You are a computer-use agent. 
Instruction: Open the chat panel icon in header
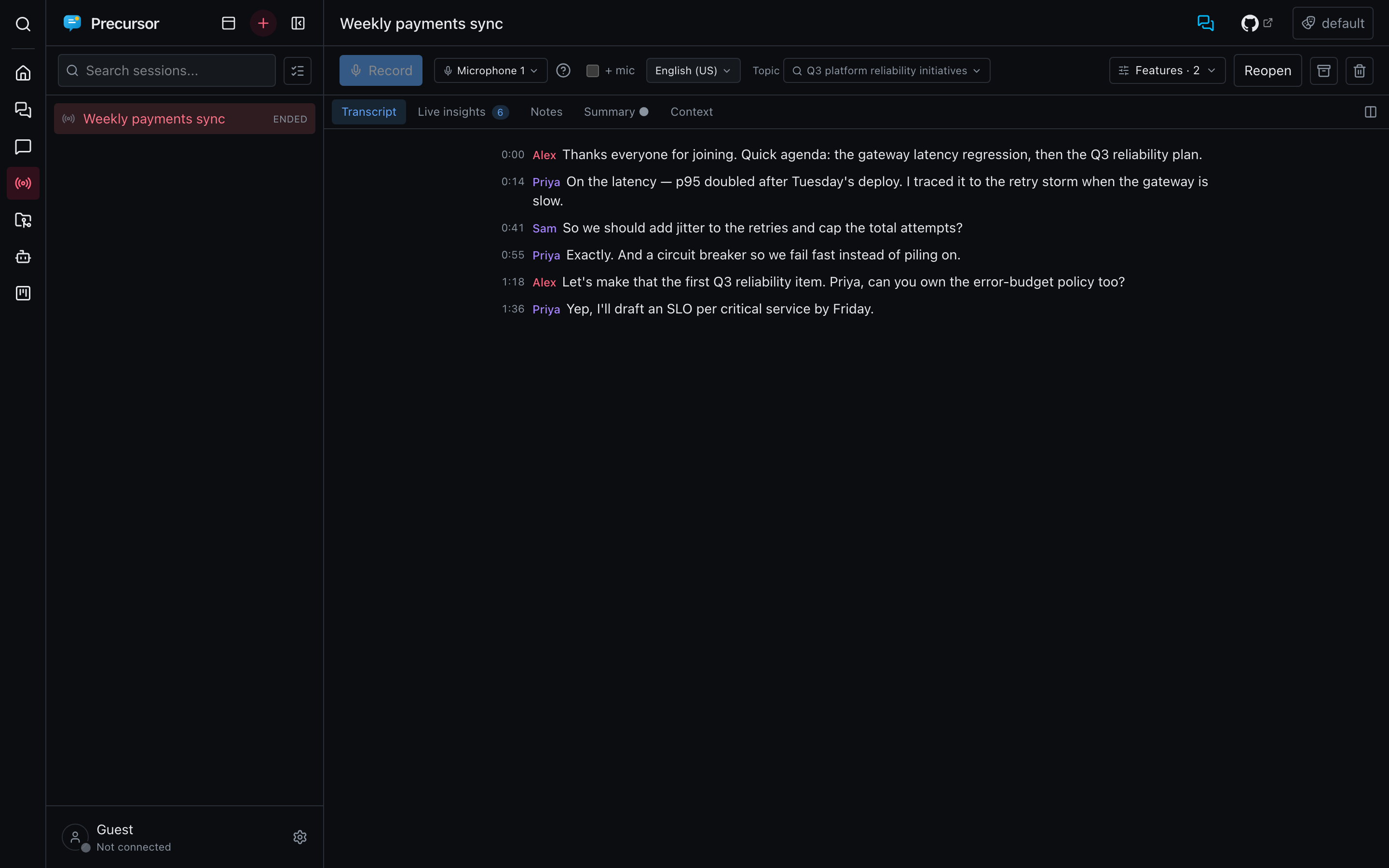[x=1205, y=23]
